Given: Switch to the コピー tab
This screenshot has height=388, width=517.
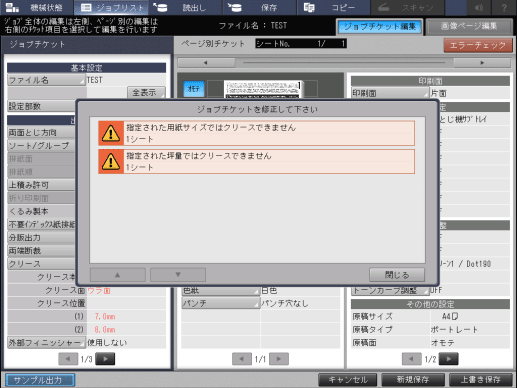Looking at the screenshot, I should point(333,7).
